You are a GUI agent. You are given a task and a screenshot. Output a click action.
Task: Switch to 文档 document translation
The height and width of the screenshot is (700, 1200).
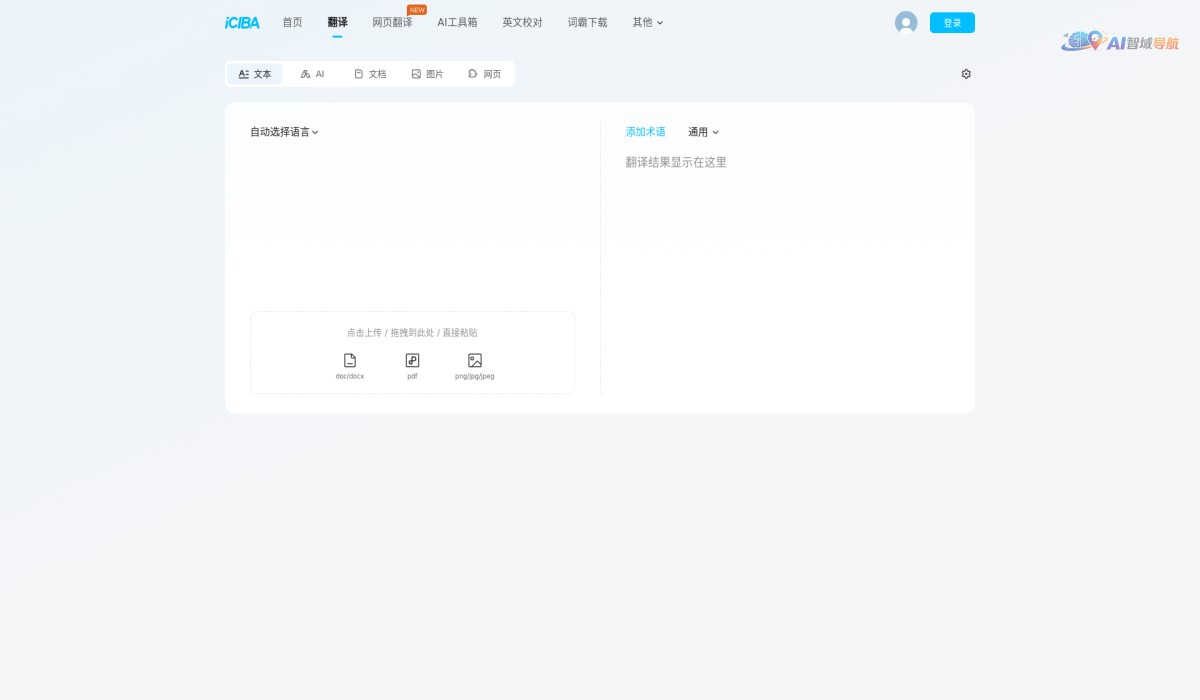click(370, 73)
